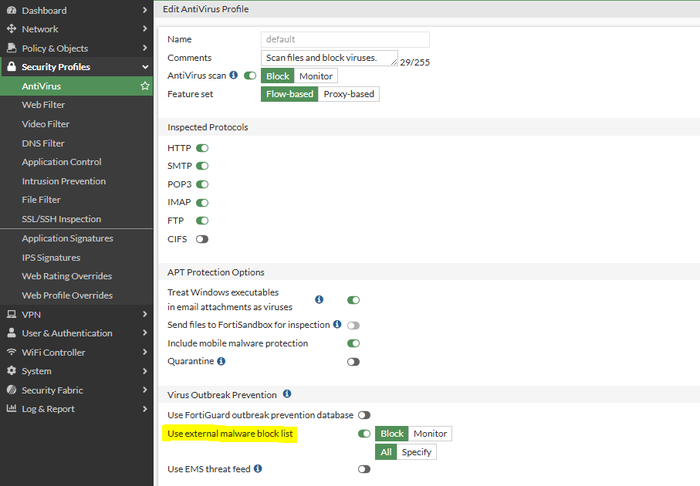Click the Network arrows icon

click(x=12, y=29)
